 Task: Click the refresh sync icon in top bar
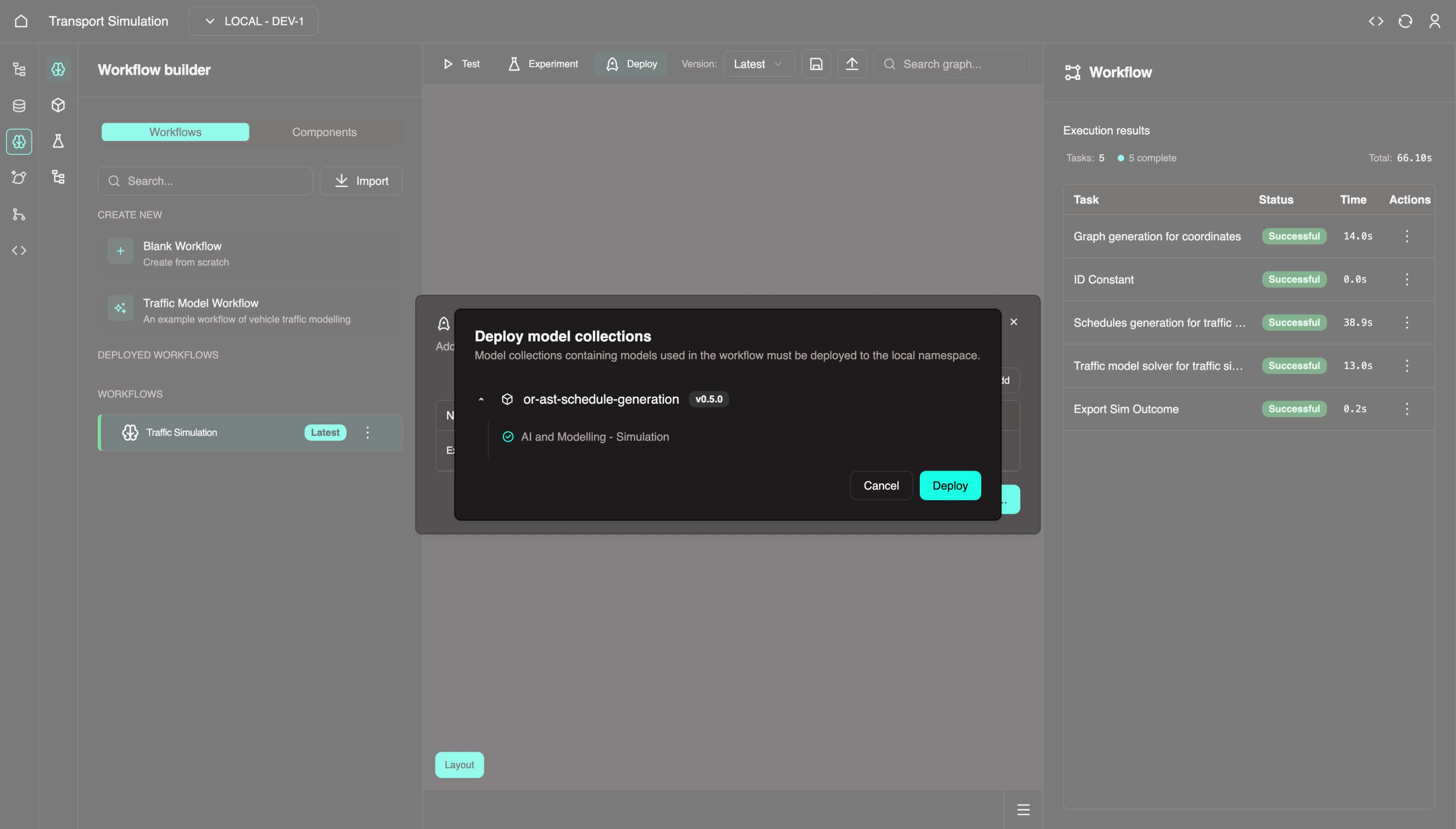[x=1405, y=21]
